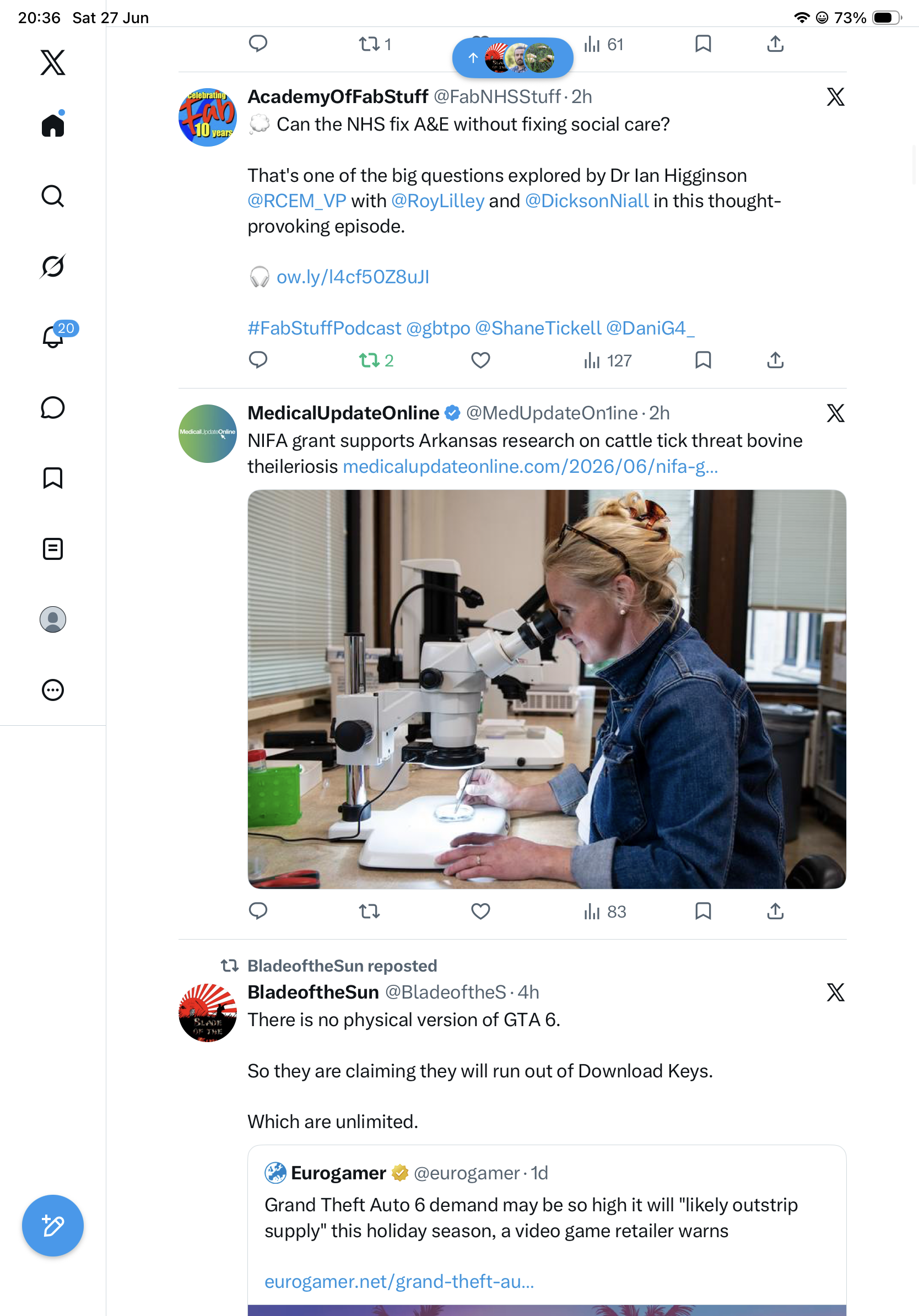This screenshot has height=1316, width=919.
Task: Open Grok menu on BladeoftheSun post
Action: [835, 992]
